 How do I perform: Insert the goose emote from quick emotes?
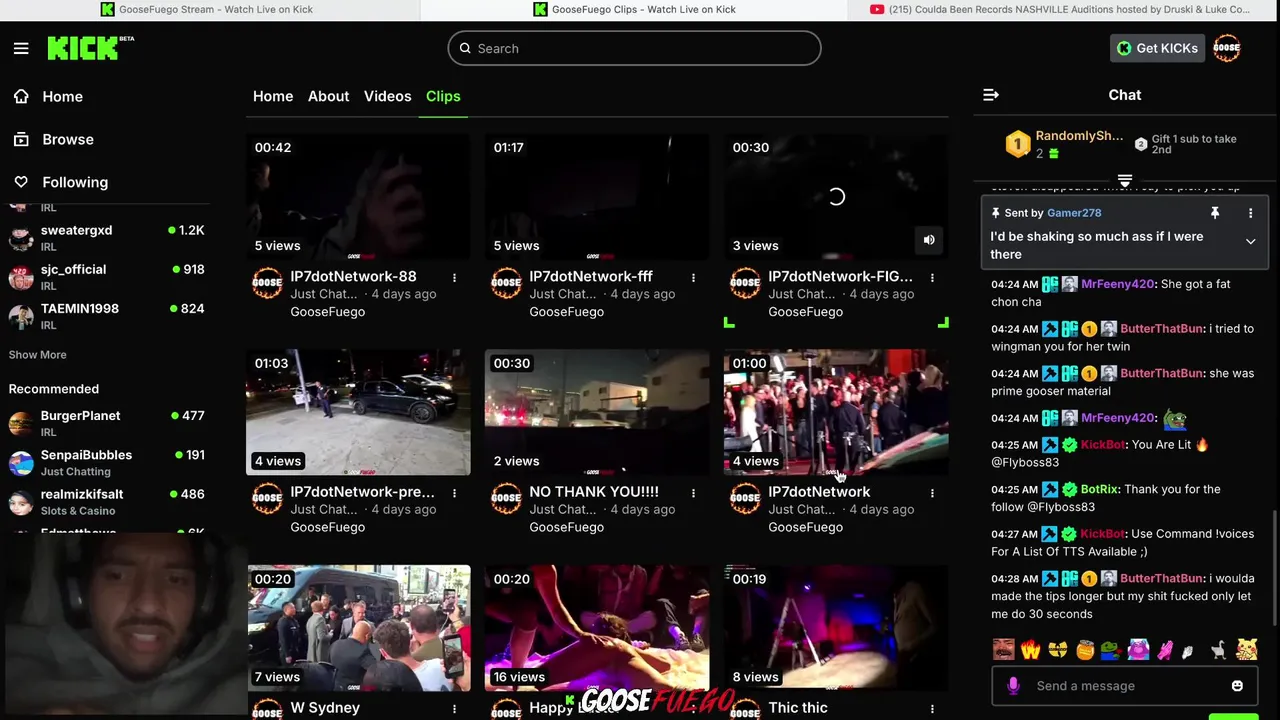1218,650
